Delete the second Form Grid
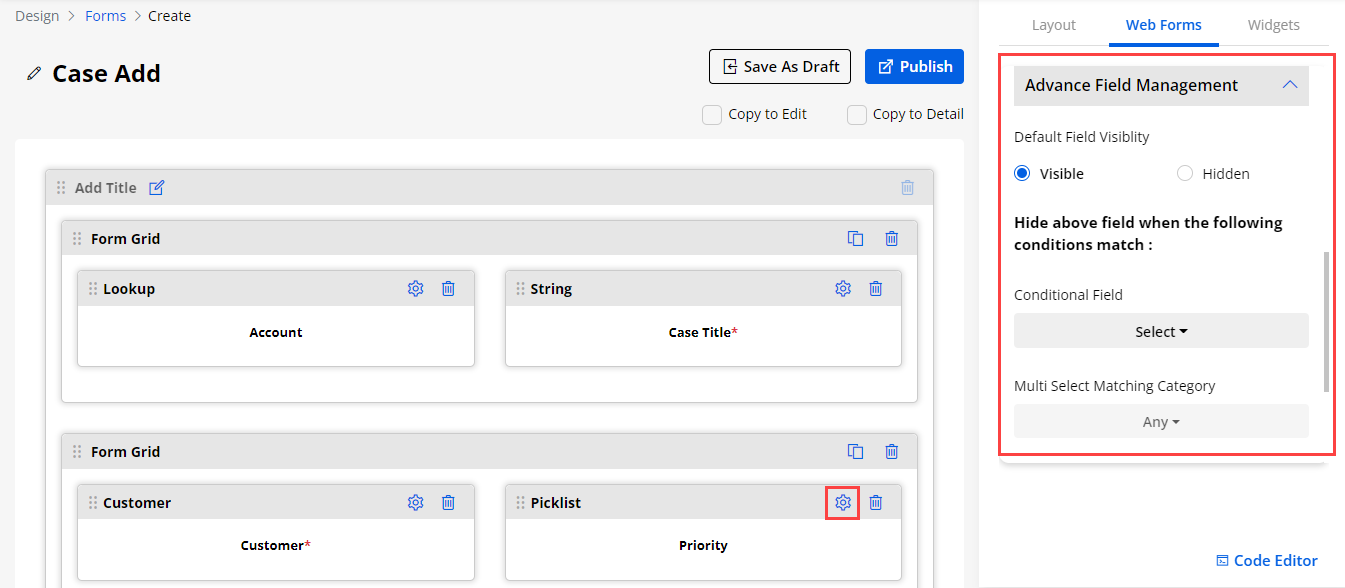The image size is (1345, 588). click(891, 452)
